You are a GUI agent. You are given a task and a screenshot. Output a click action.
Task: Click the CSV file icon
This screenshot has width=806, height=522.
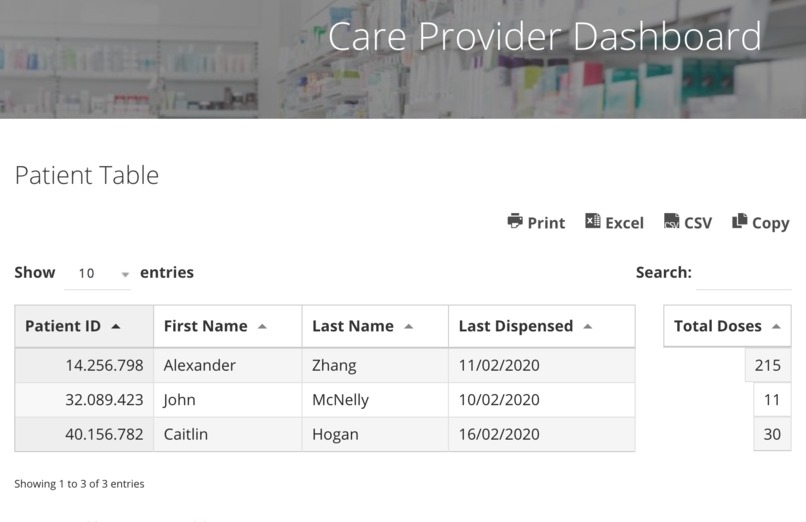(671, 221)
